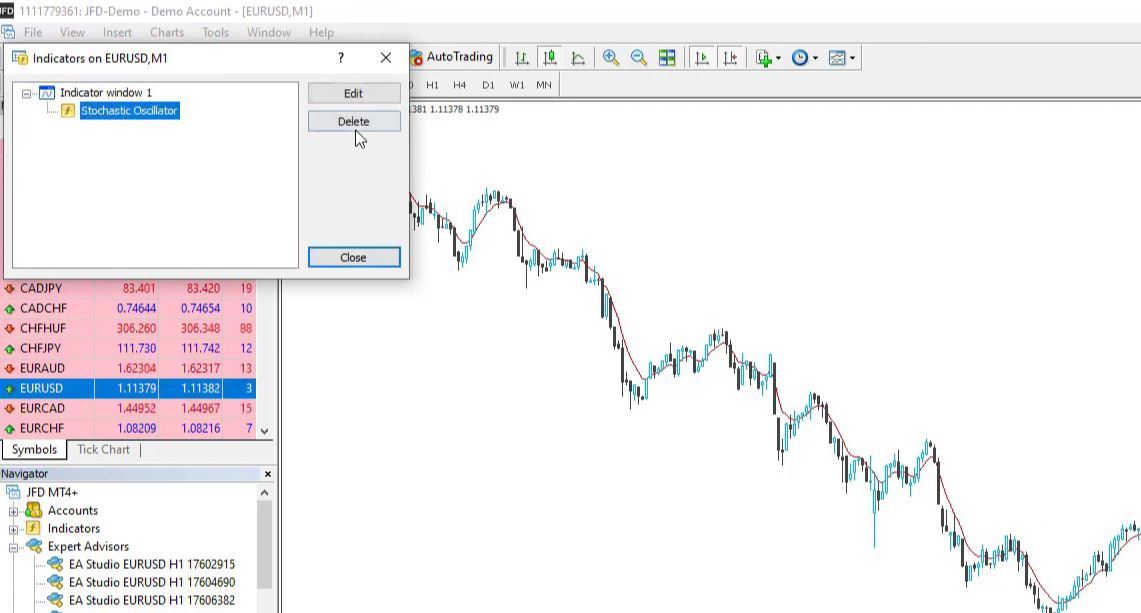Expand the Indicators group in Navigator

tap(11, 528)
